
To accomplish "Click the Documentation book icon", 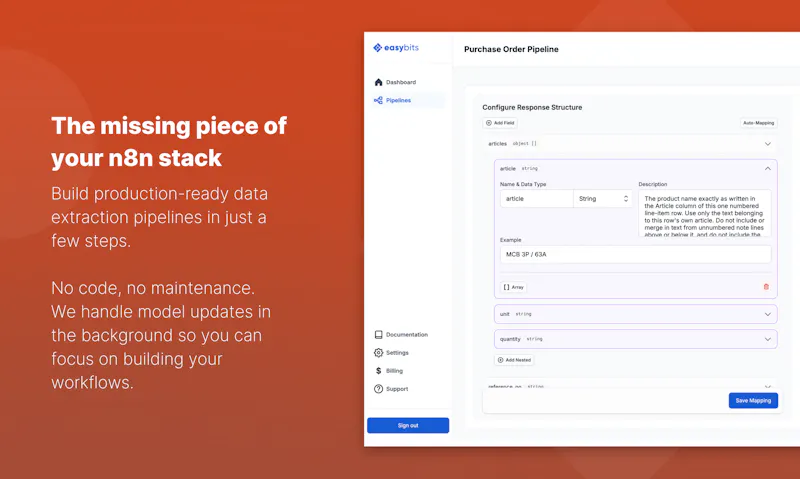I will pyautogui.click(x=378, y=335).
